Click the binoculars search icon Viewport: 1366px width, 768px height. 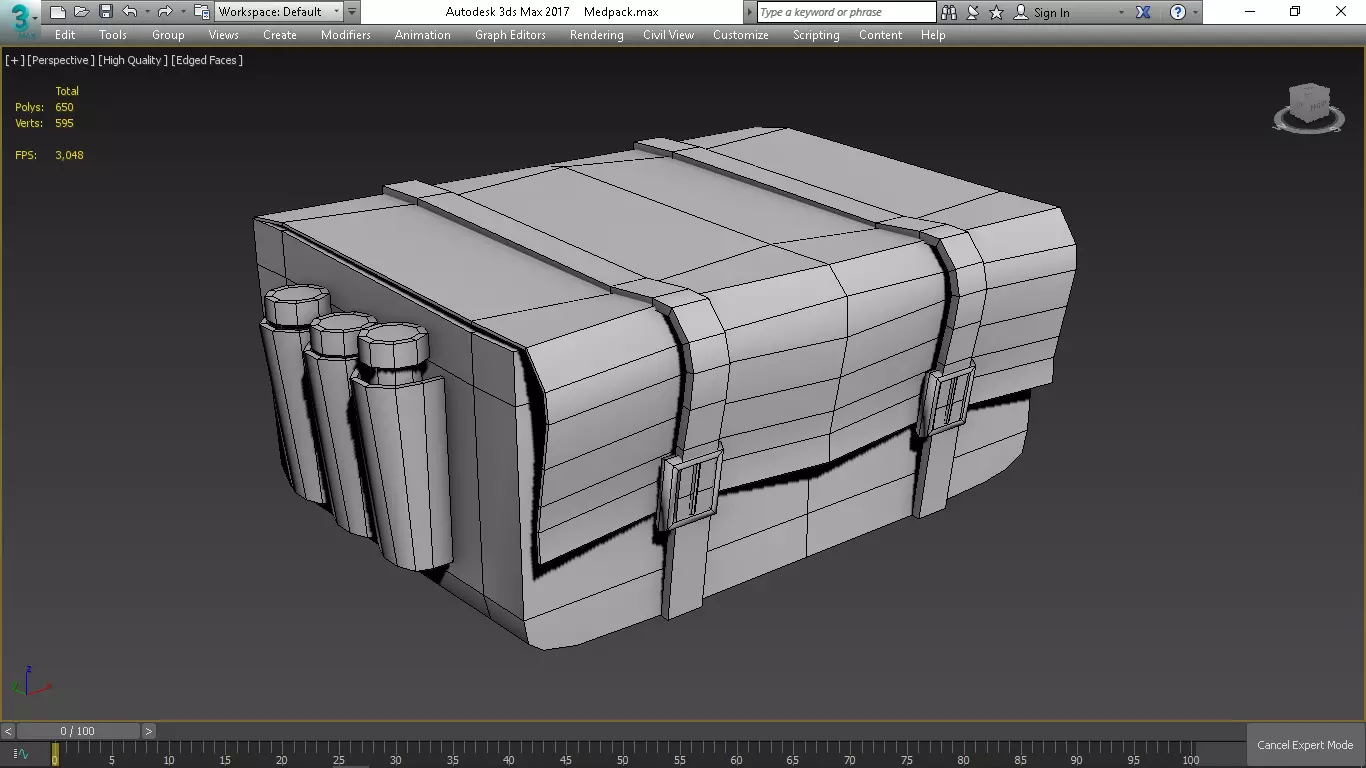(948, 12)
